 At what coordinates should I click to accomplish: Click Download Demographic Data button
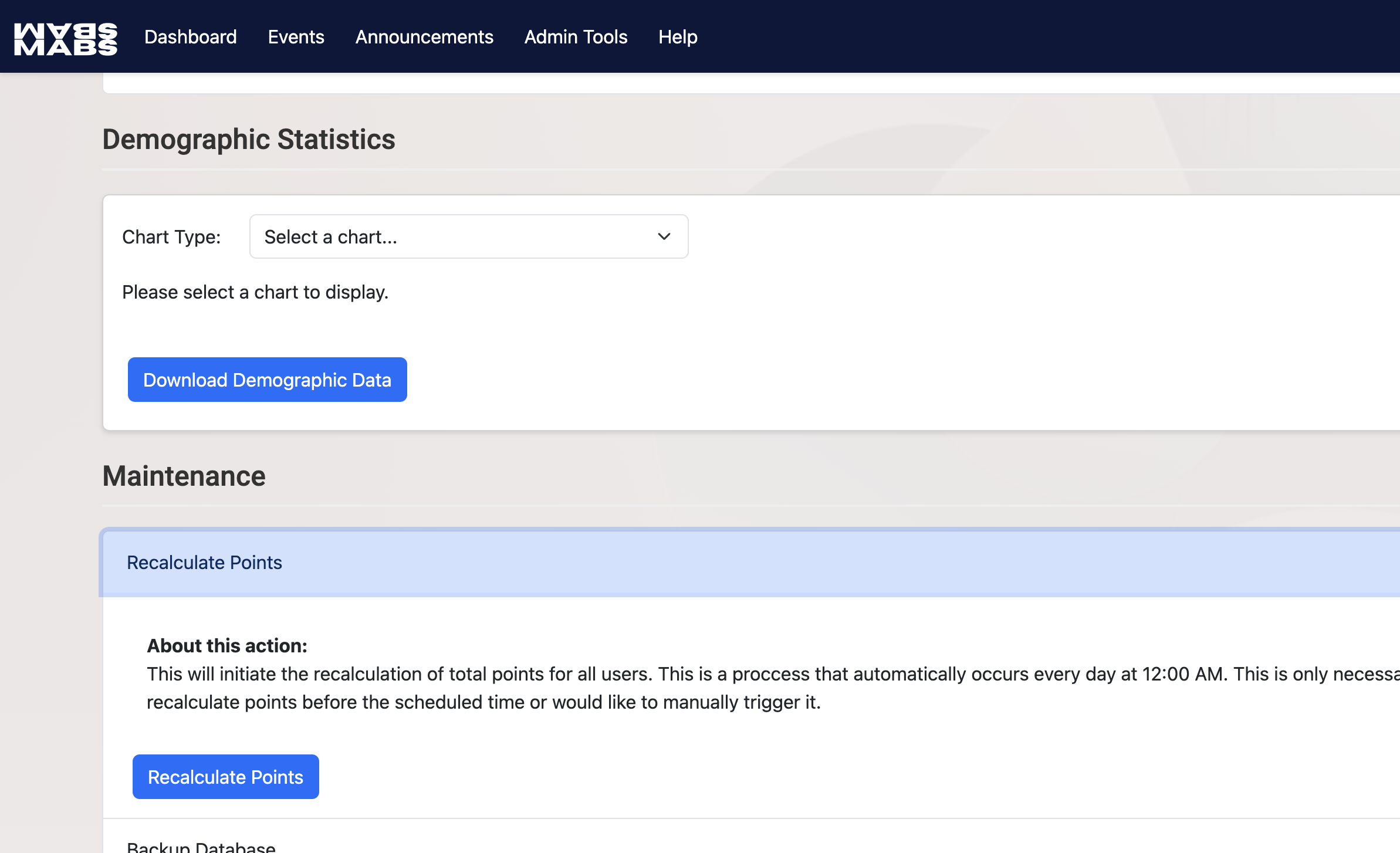coord(267,380)
